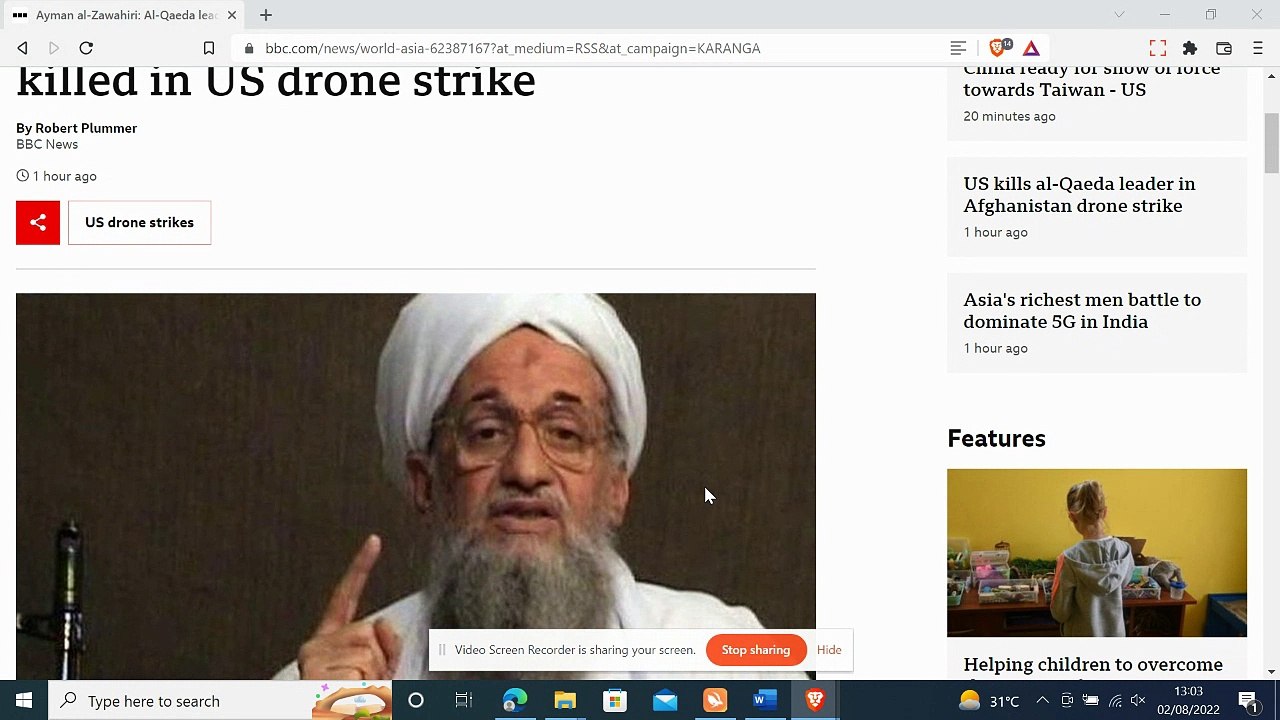Open Wi-Fi network settings tray icon

(1115, 701)
